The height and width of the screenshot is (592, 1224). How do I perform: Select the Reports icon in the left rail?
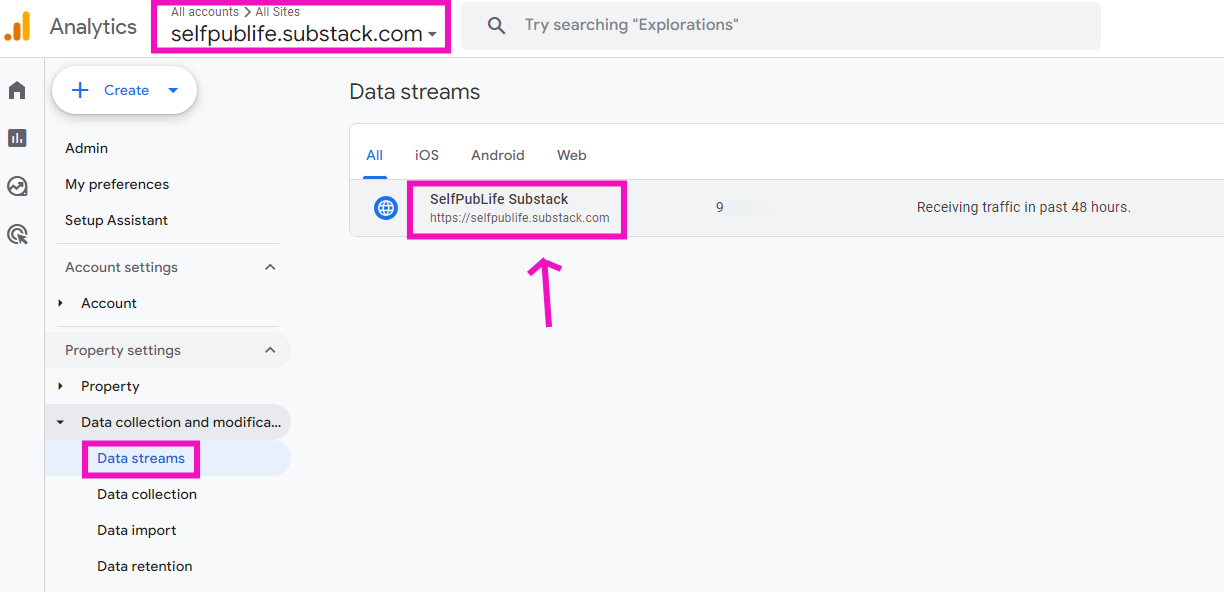click(x=16, y=138)
